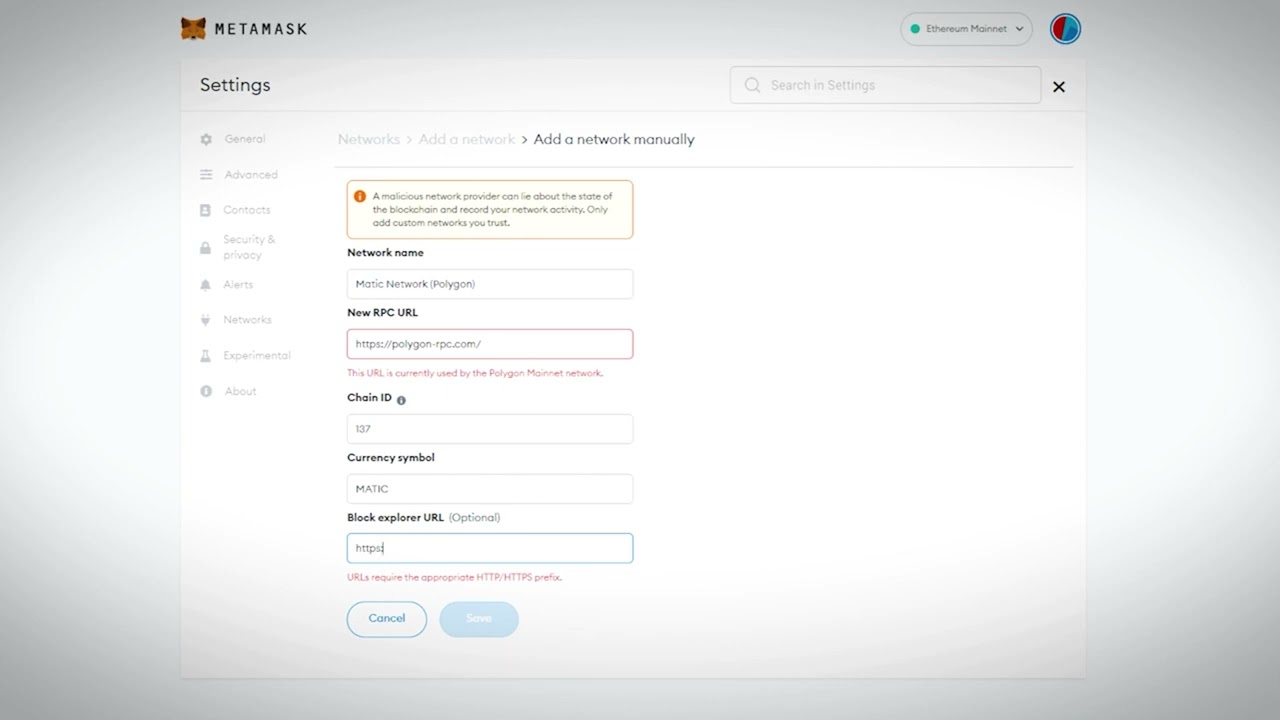Click the Experimental flask icon
The width and height of the screenshot is (1280, 720).
[x=206, y=356]
